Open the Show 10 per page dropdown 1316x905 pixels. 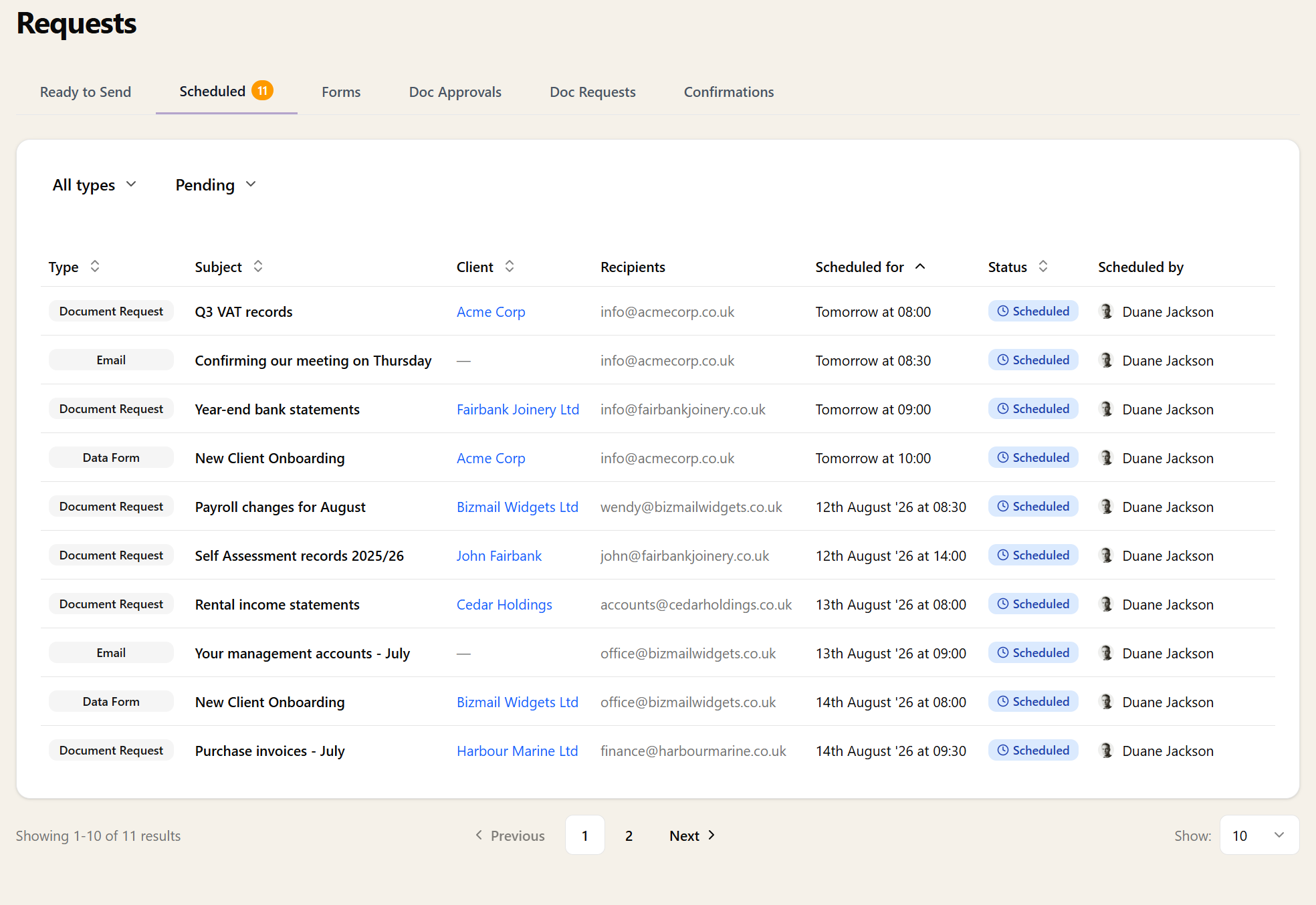1259,835
